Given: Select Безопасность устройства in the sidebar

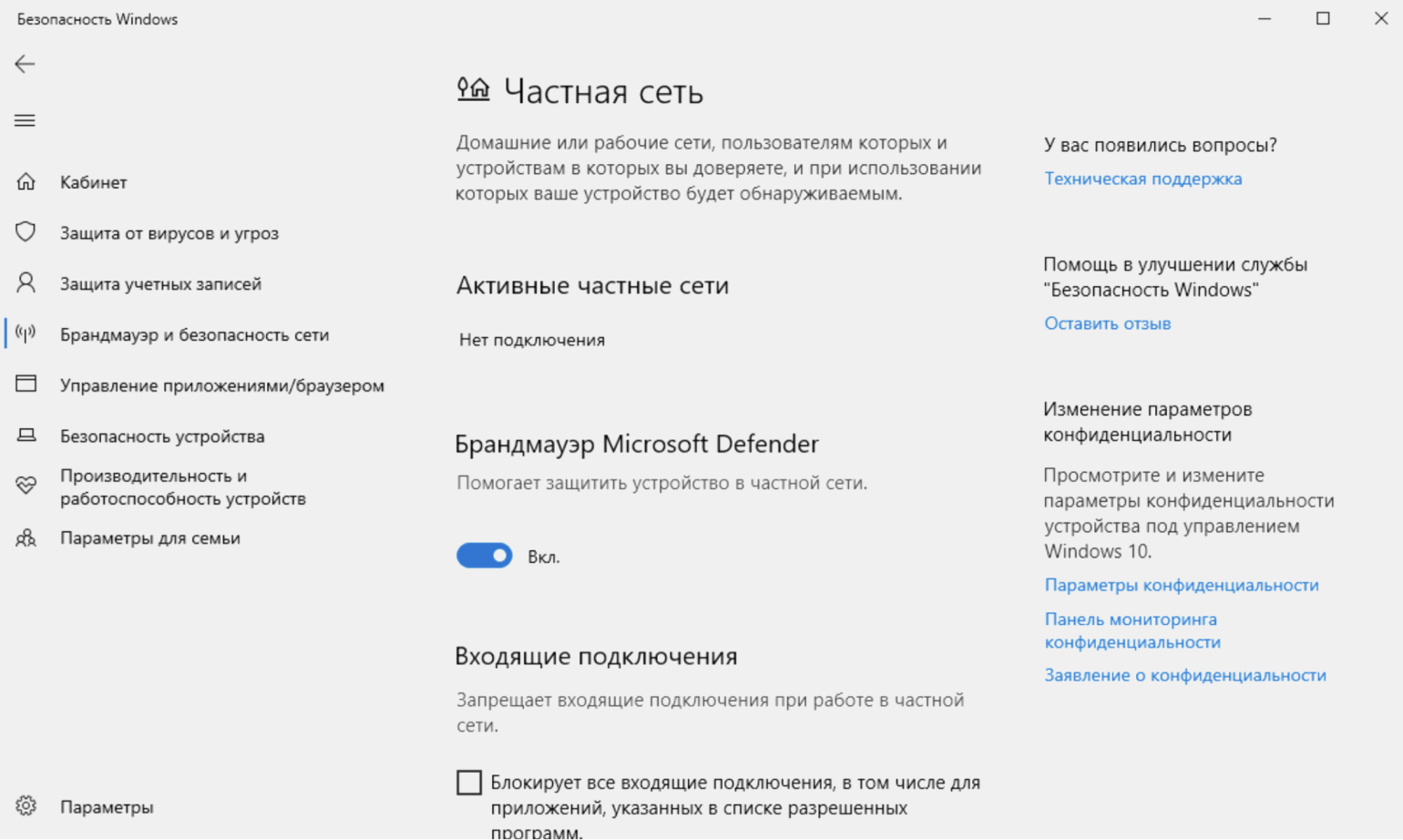Looking at the screenshot, I should [162, 436].
